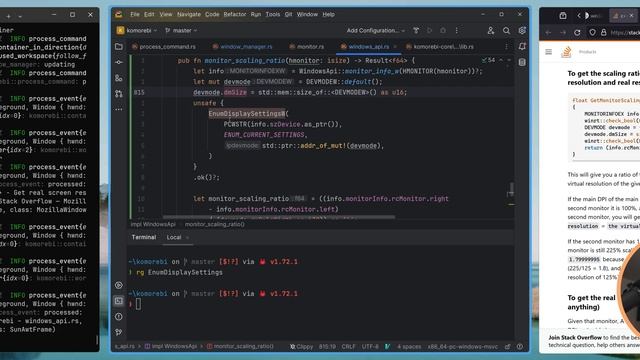Click the ENUM_CURRENT_SETTINGS constant in code
This screenshot has height=360, width=640.
[x=264, y=135]
